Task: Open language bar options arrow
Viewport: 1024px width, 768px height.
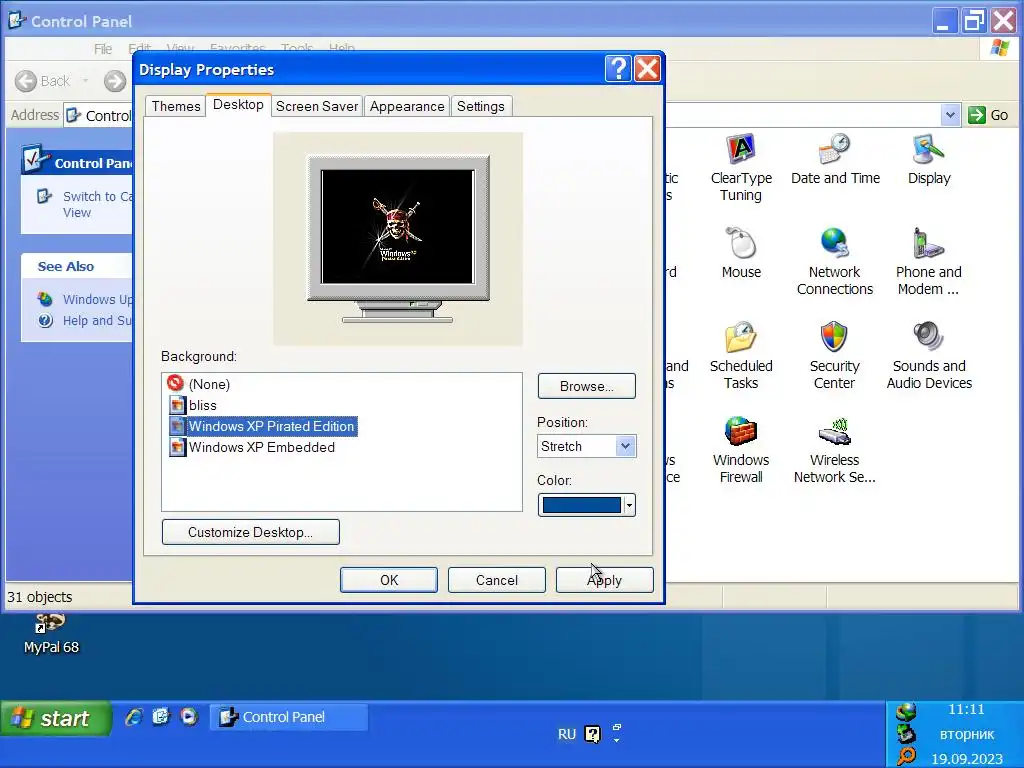Action: (616, 740)
